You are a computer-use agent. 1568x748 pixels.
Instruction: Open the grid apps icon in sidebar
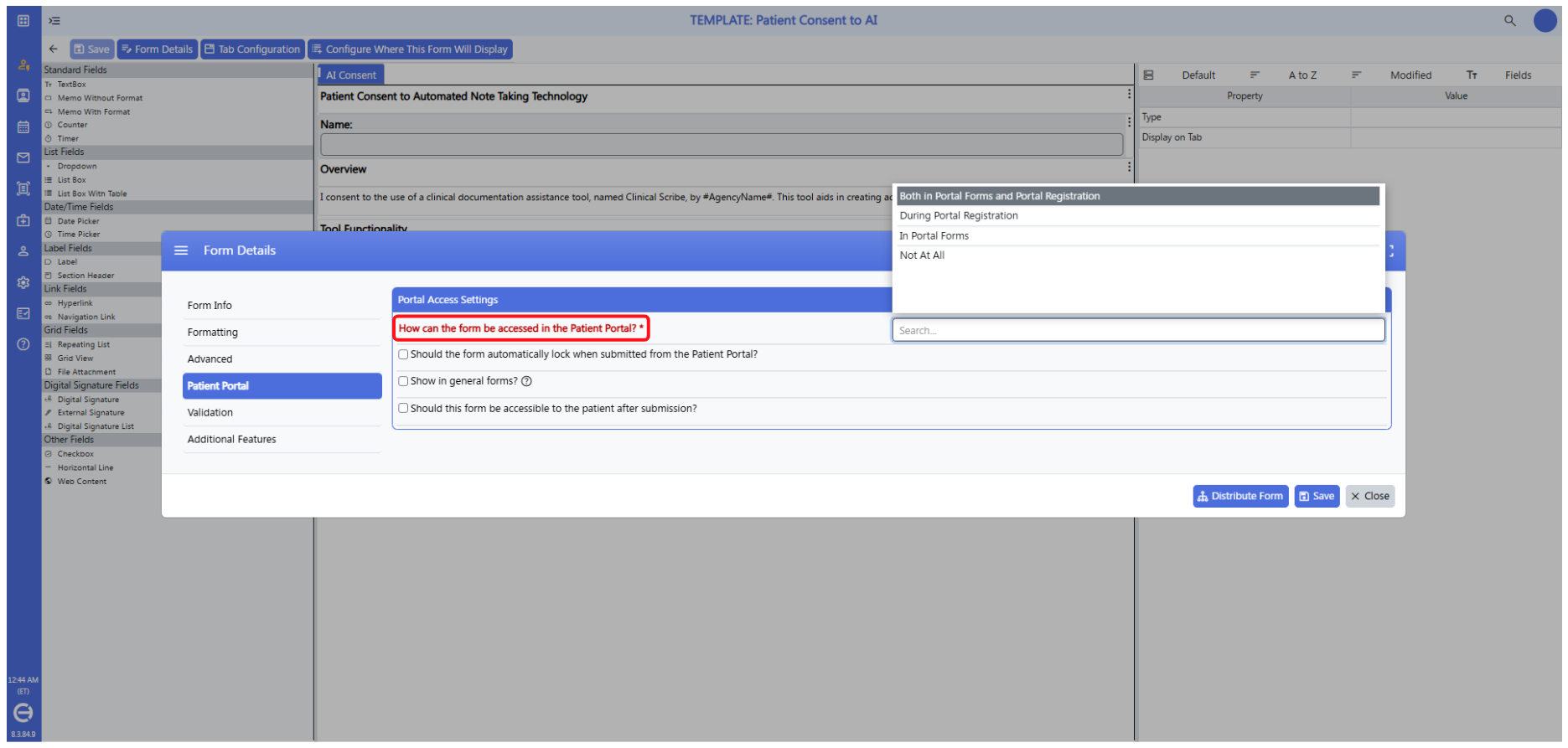coord(23,20)
